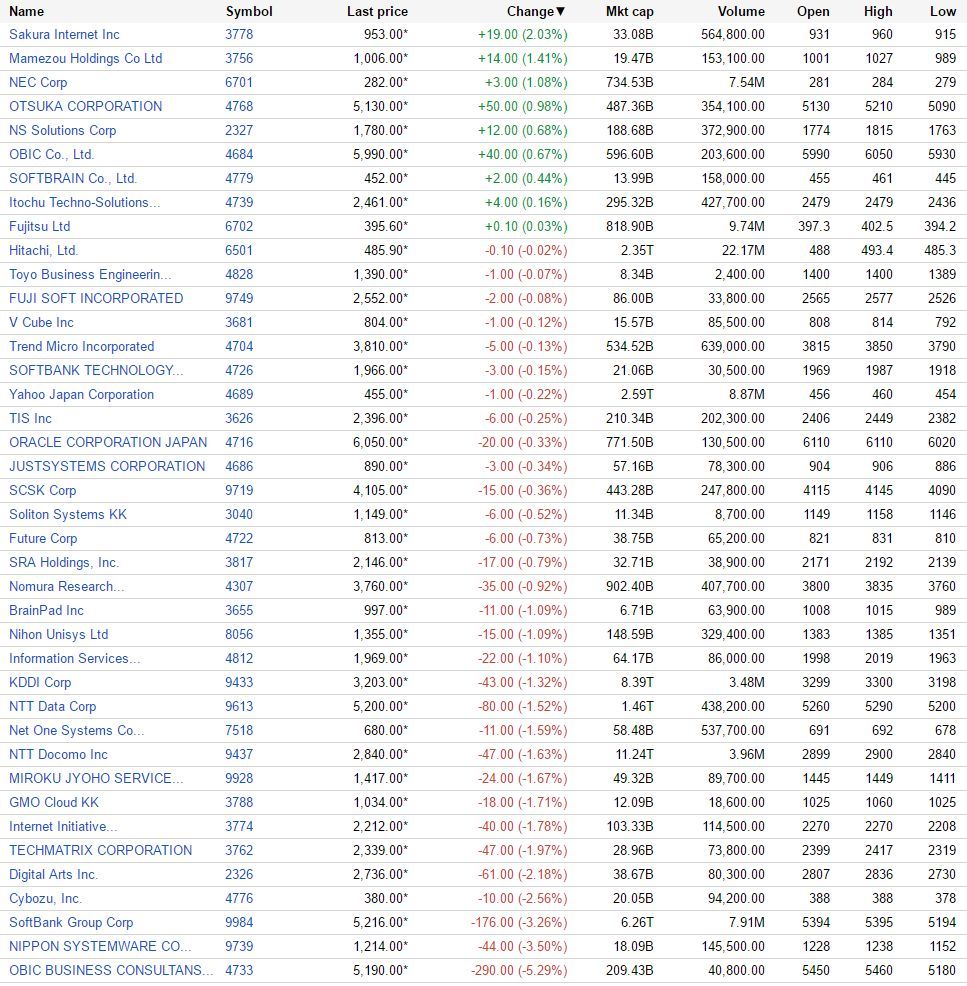
Task: Open Net One Systems Co link
Action: [x=76, y=730]
